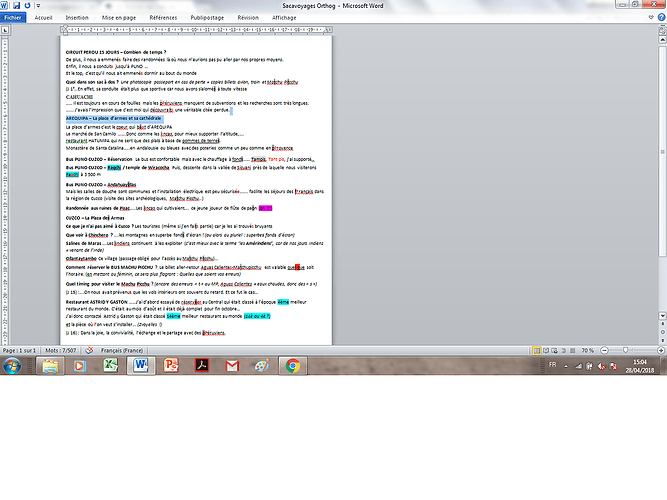Click the zoom out minus button
667x500 pixels.
[x=604, y=350]
